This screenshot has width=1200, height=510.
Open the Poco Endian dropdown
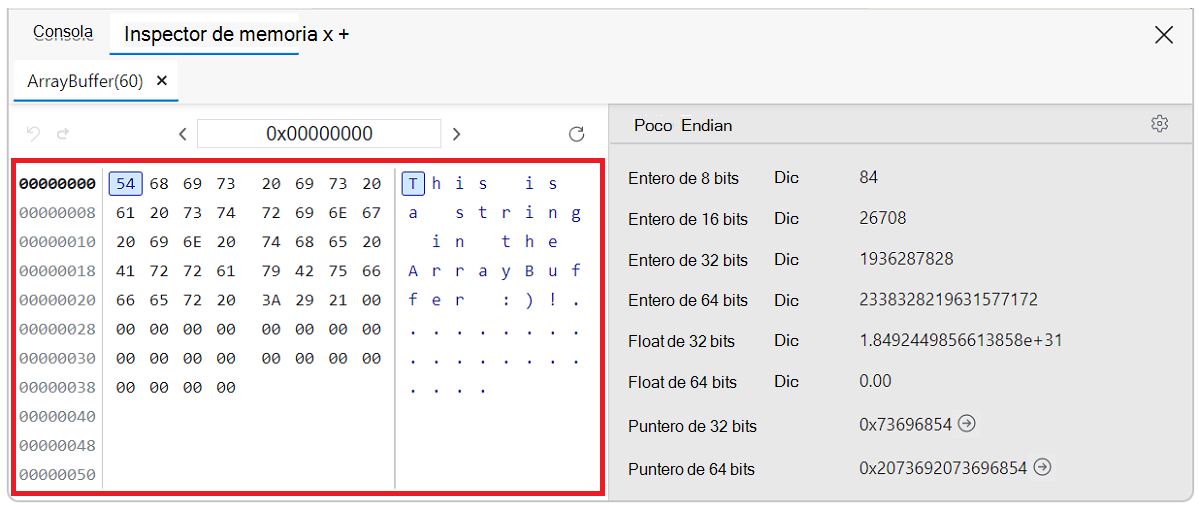pos(683,125)
